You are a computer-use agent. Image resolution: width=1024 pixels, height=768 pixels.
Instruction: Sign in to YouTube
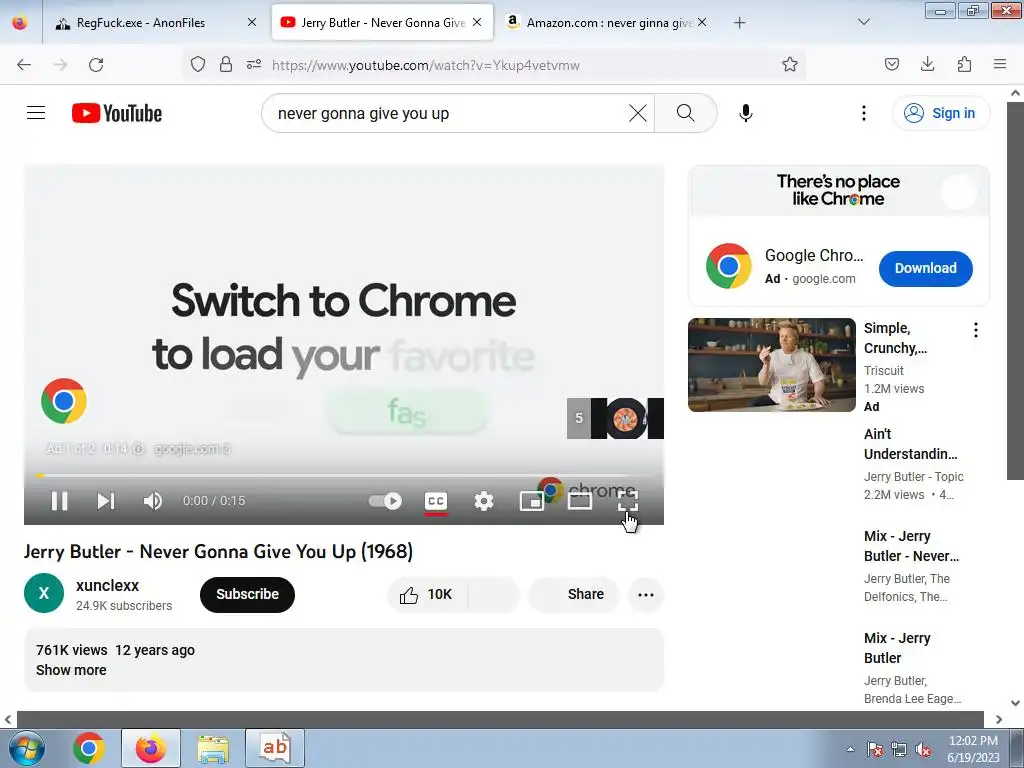(x=941, y=113)
